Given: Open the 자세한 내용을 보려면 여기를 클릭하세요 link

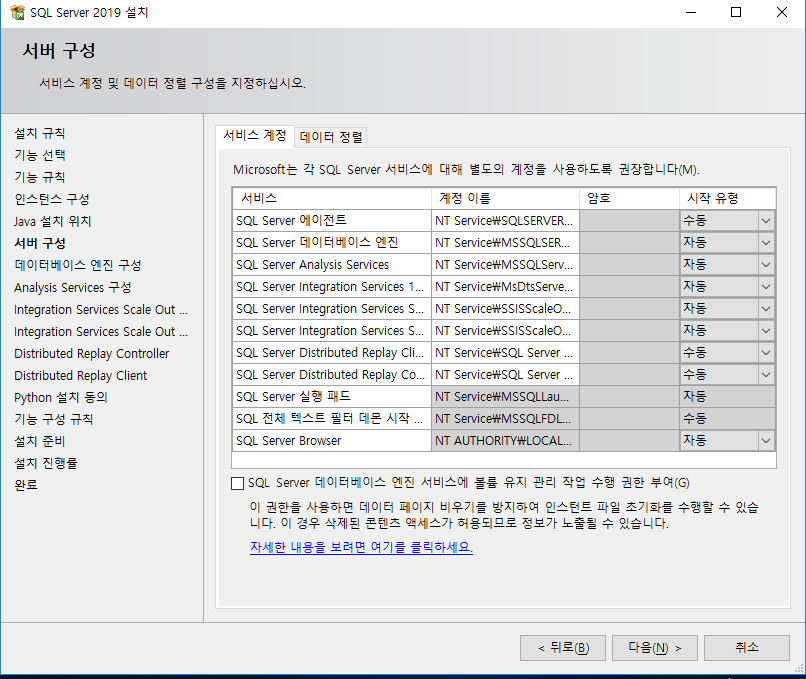Looking at the screenshot, I should [361, 547].
